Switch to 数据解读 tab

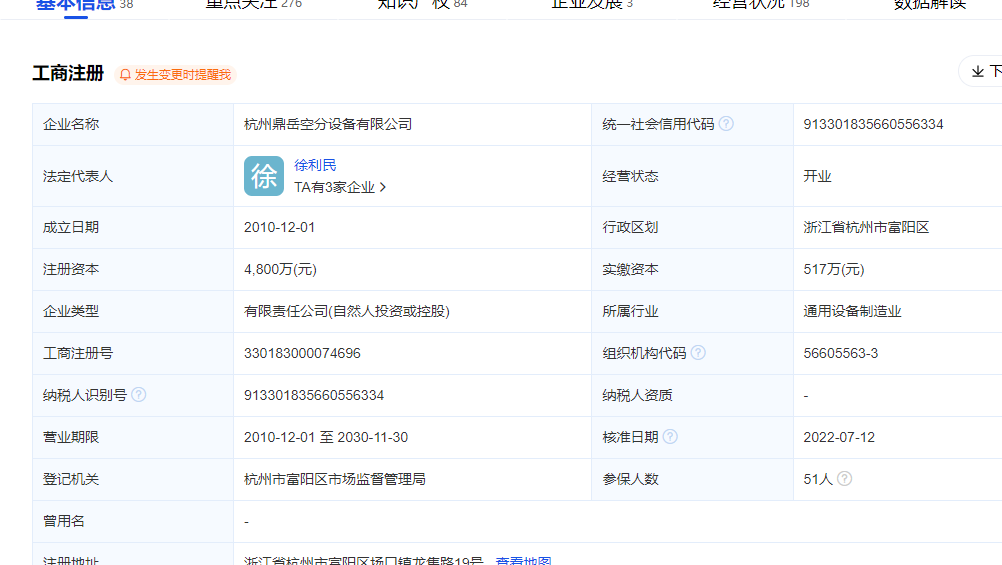click(x=930, y=5)
